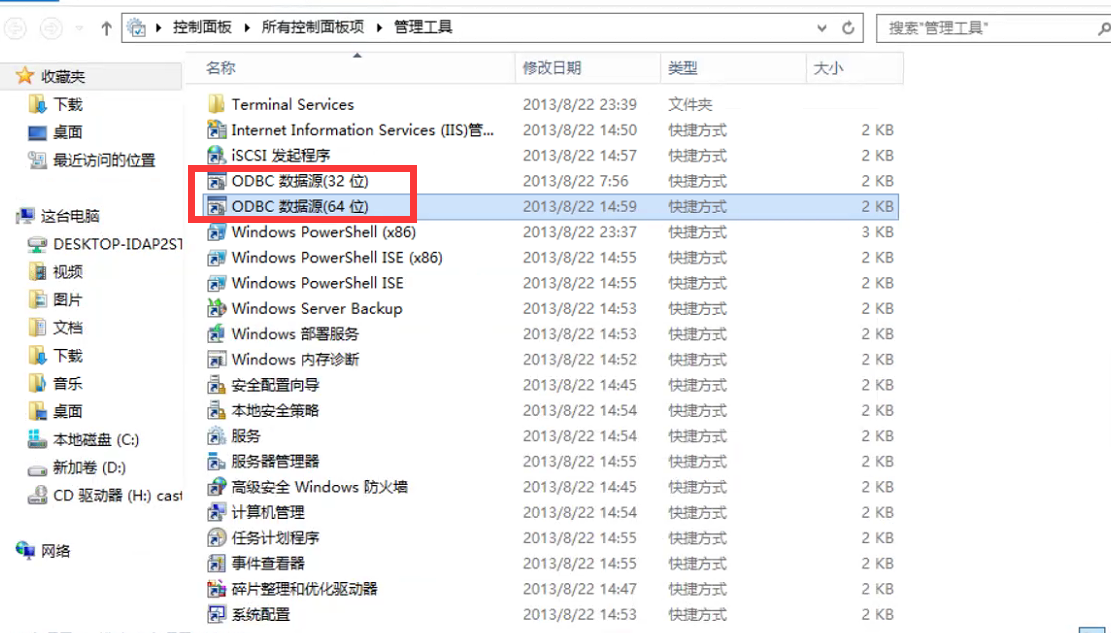Open the recent locations dropdown arrow
The image size is (1111, 633).
[x=79, y=28]
